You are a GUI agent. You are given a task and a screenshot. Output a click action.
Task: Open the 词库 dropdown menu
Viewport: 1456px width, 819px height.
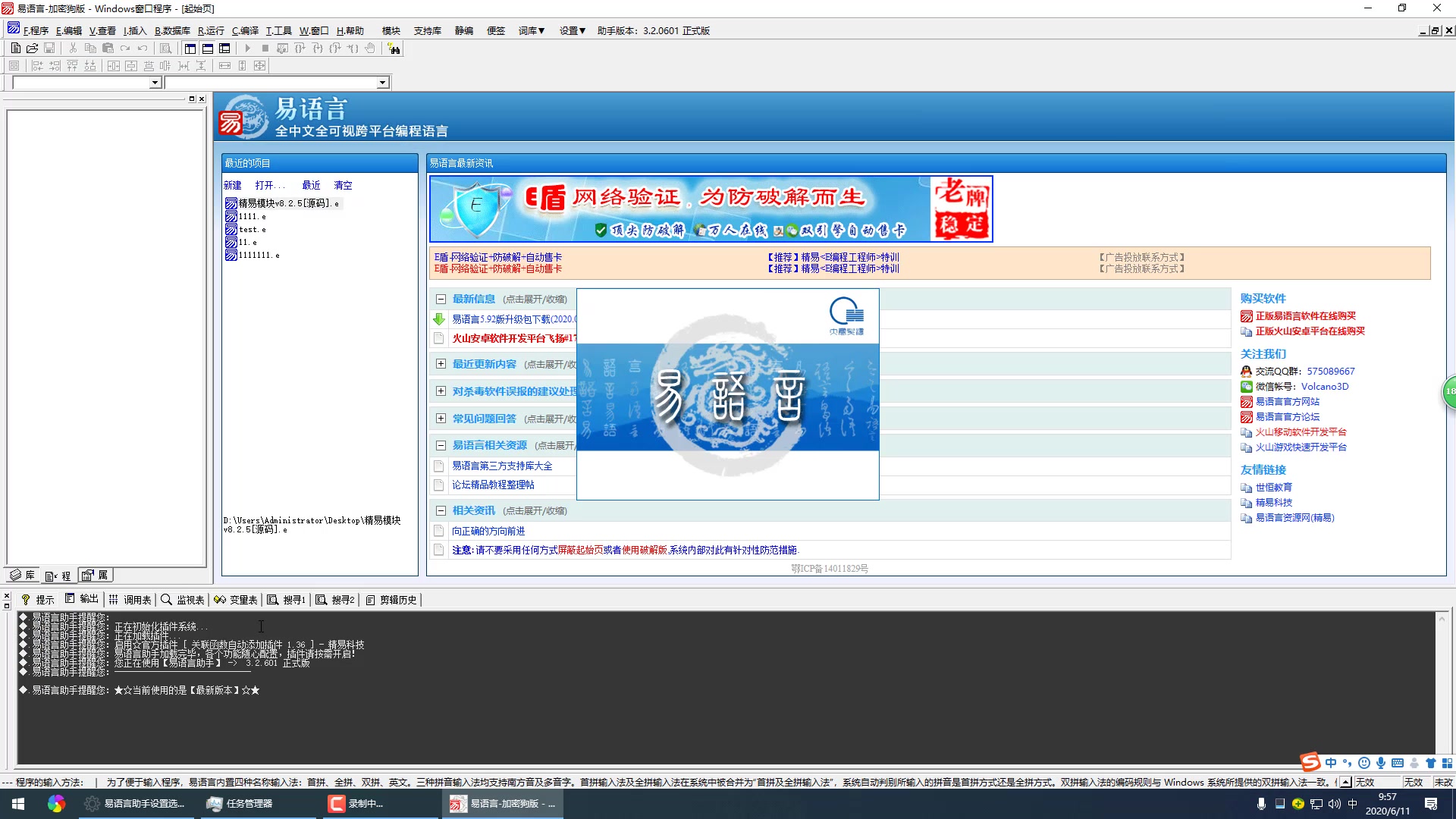pyautogui.click(x=531, y=31)
